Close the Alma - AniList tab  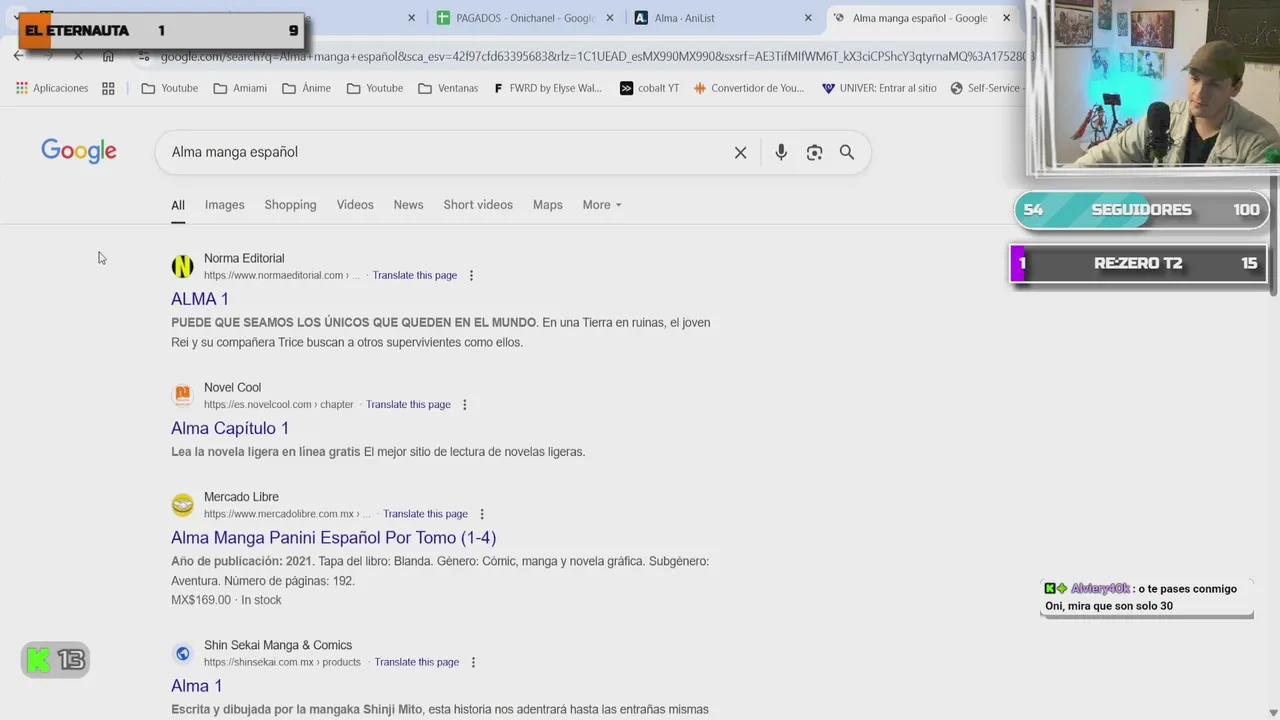[808, 18]
